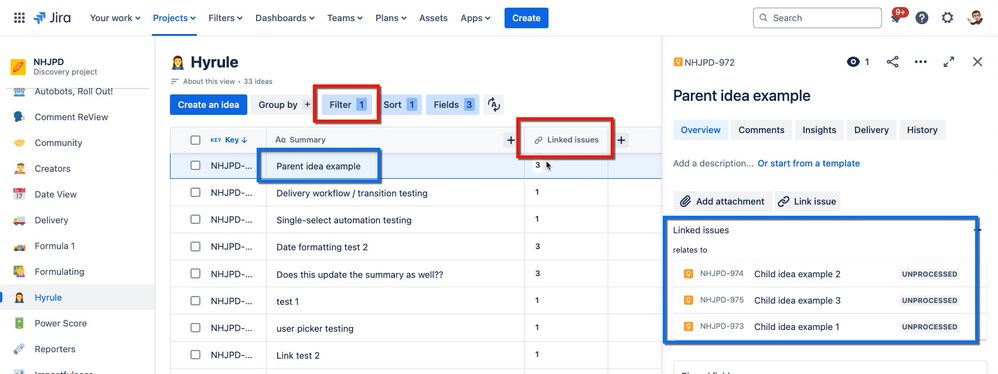Click into the Search field
The width and height of the screenshot is (998, 374).
(x=817, y=18)
